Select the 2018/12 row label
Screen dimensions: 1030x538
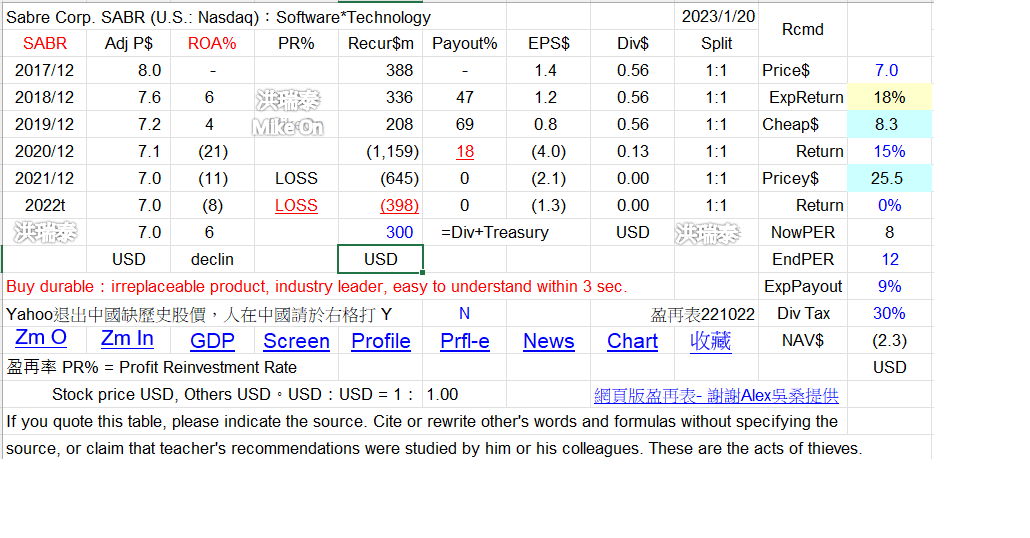click(44, 97)
